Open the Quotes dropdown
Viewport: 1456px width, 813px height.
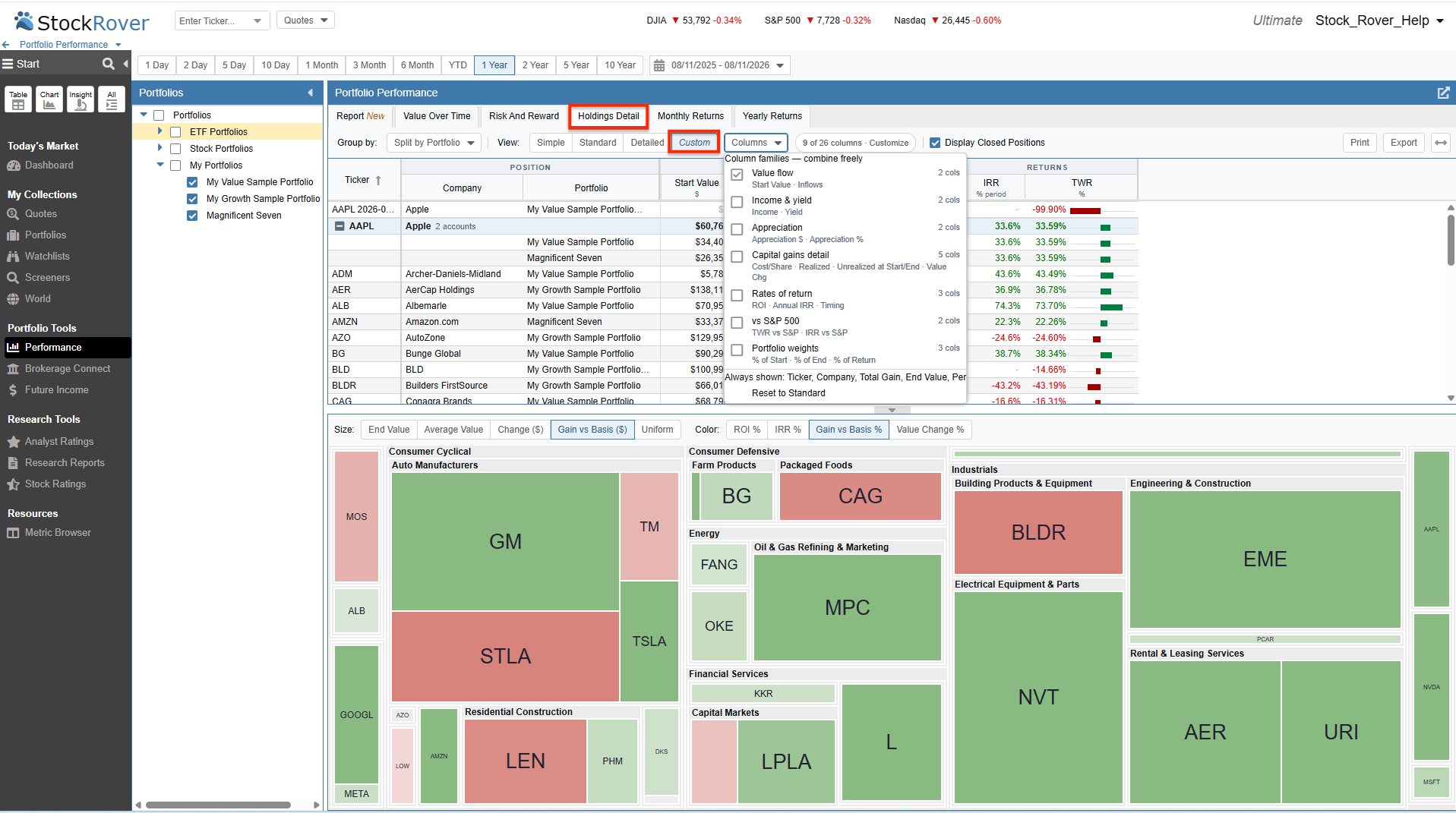(x=305, y=20)
